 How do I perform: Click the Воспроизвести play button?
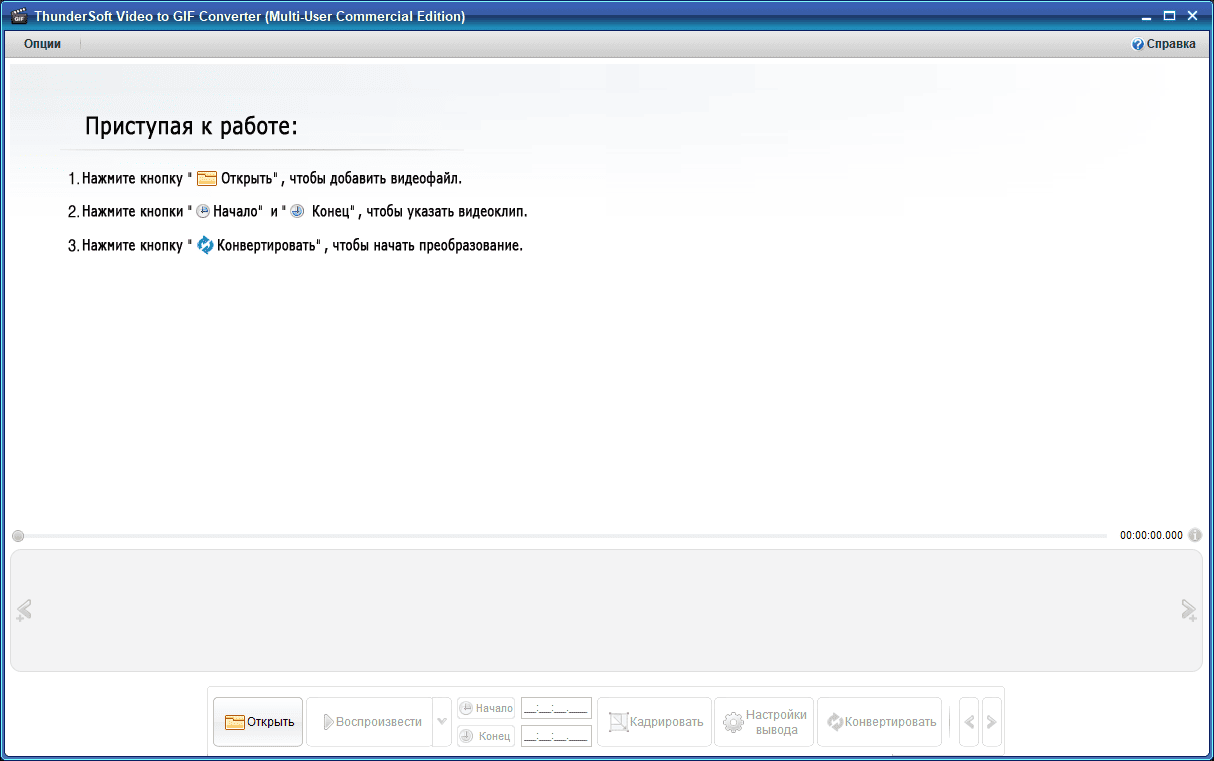[369, 722]
